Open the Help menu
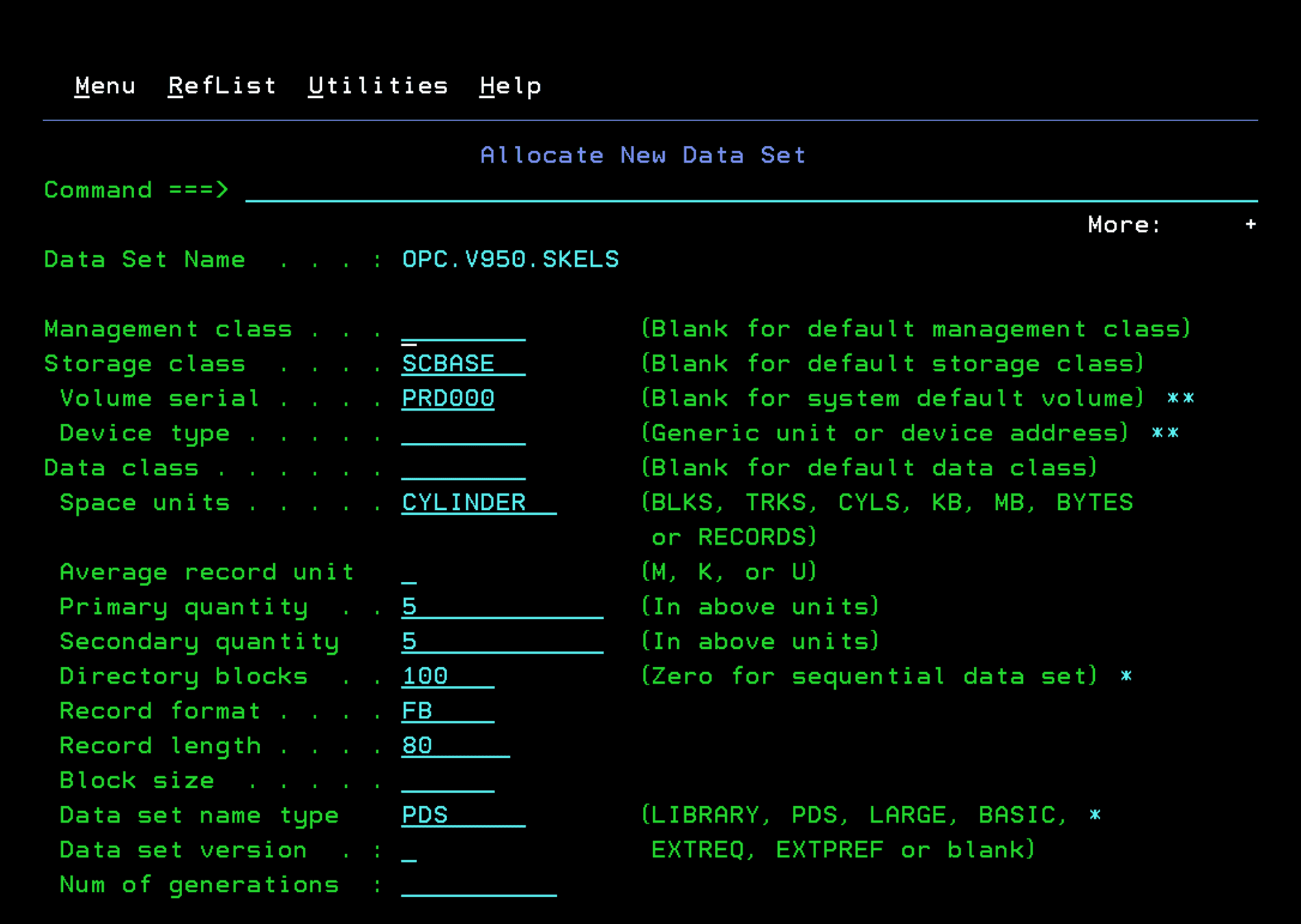 coord(509,85)
